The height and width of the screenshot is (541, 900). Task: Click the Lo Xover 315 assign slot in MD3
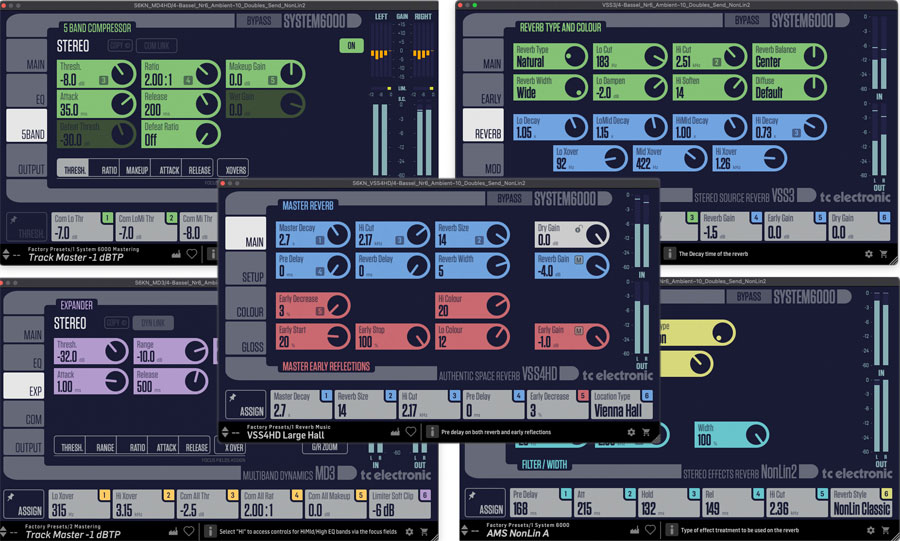click(80, 504)
